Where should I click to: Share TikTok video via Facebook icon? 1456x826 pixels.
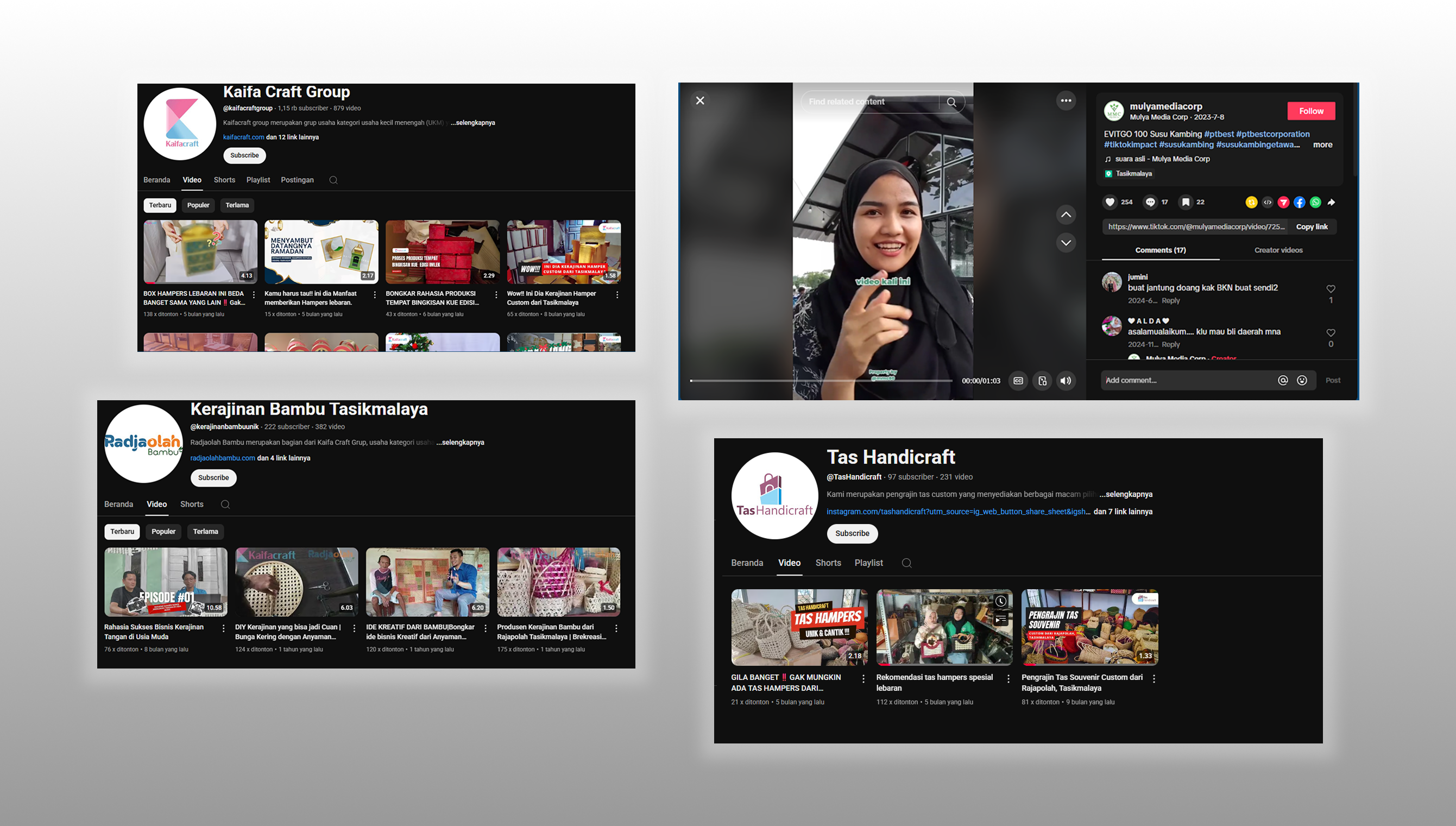click(1300, 203)
